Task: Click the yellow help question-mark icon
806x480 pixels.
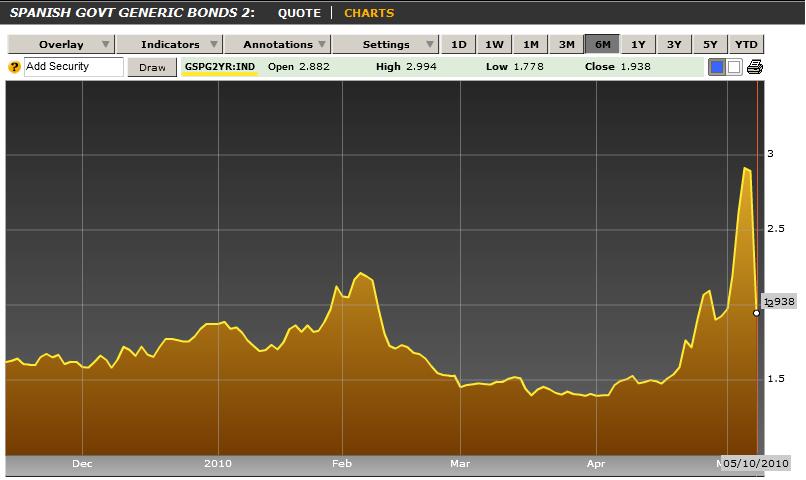Action: coord(14,67)
